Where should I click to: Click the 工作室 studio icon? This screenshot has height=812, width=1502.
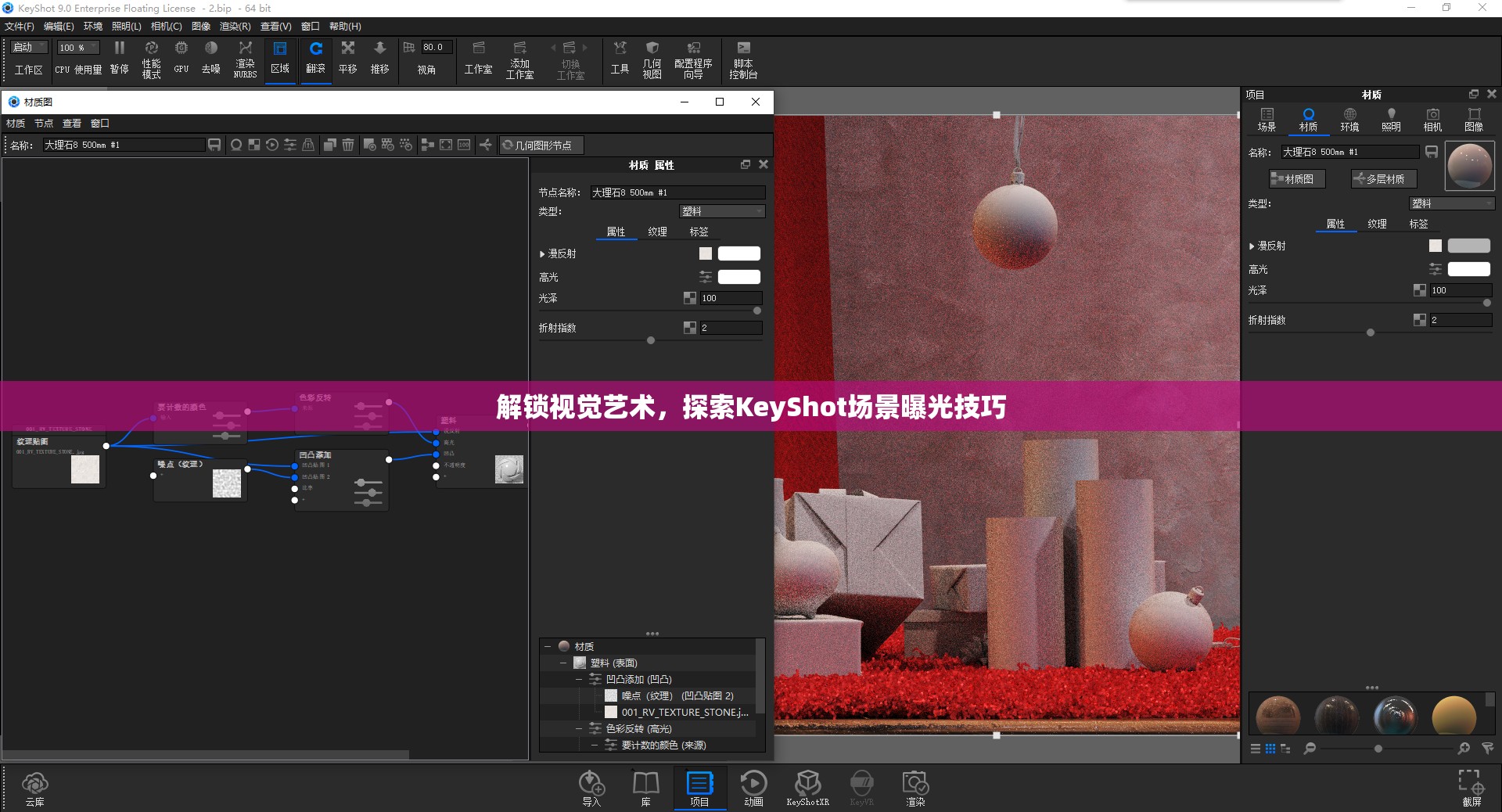coord(478,58)
